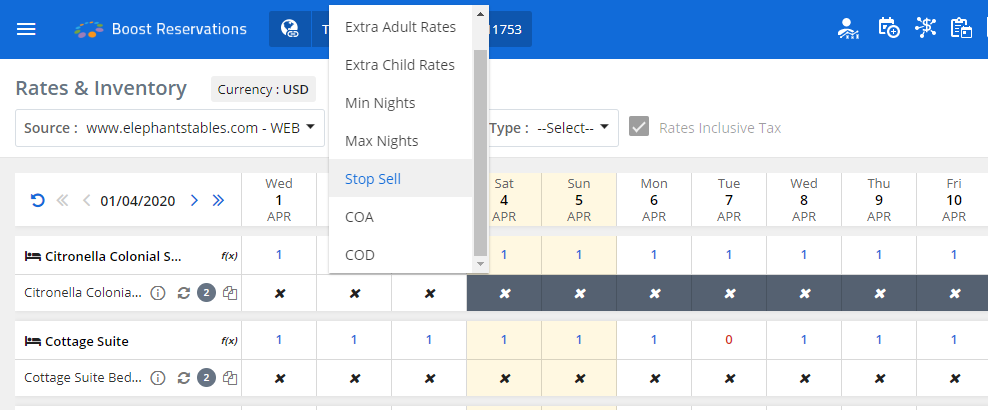
Task: Open the add reservation calendar icon
Action: coord(887,28)
